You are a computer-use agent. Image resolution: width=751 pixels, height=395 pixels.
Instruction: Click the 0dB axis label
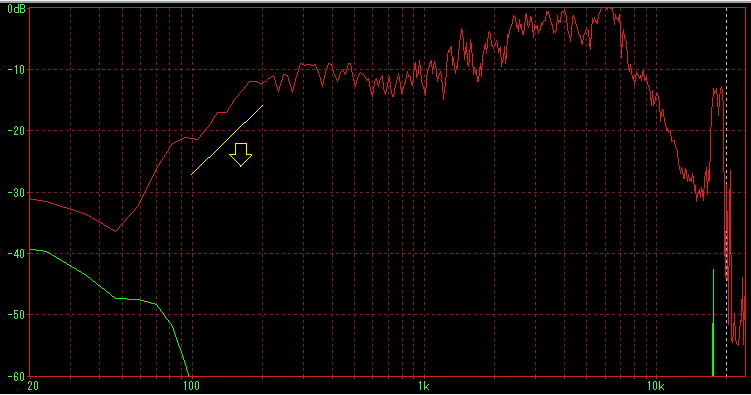(17, 9)
